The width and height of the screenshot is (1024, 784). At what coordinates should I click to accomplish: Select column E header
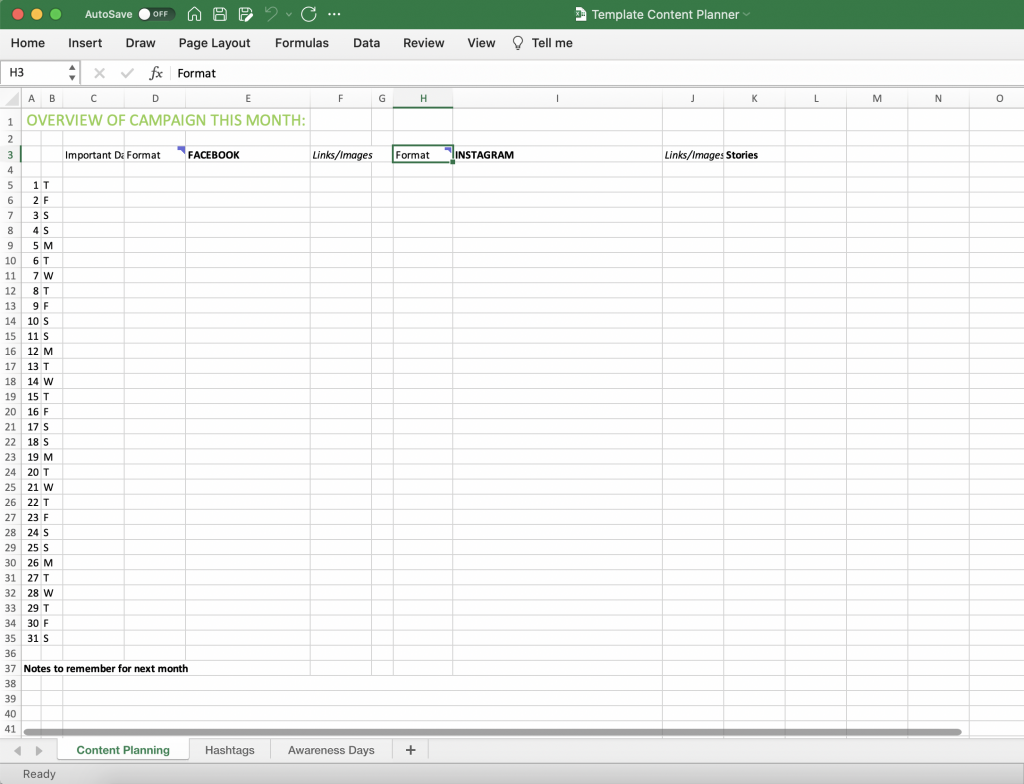(x=248, y=99)
